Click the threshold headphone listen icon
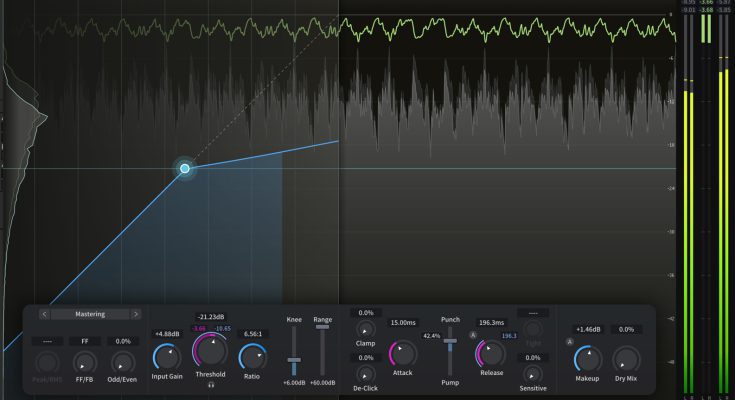Screen dimensions: 735x400 (x=211, y=384)
